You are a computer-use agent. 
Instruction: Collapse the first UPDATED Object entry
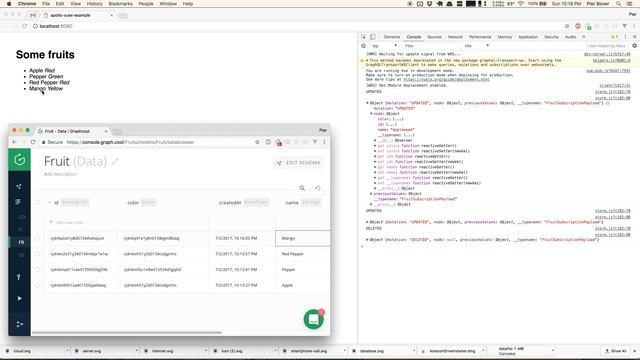[x=367, y=103]
